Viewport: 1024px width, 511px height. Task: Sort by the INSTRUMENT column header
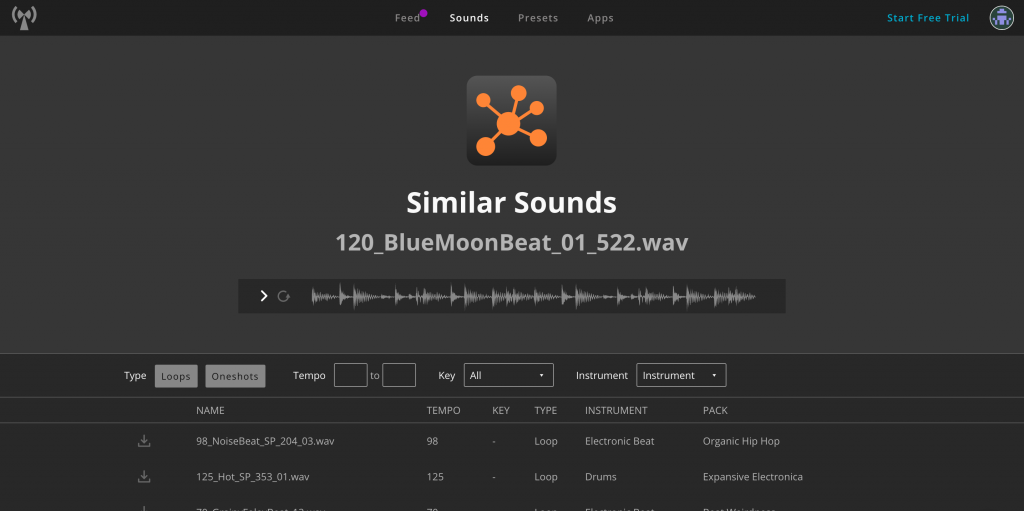pyautogui.click(x=616, y=410)
